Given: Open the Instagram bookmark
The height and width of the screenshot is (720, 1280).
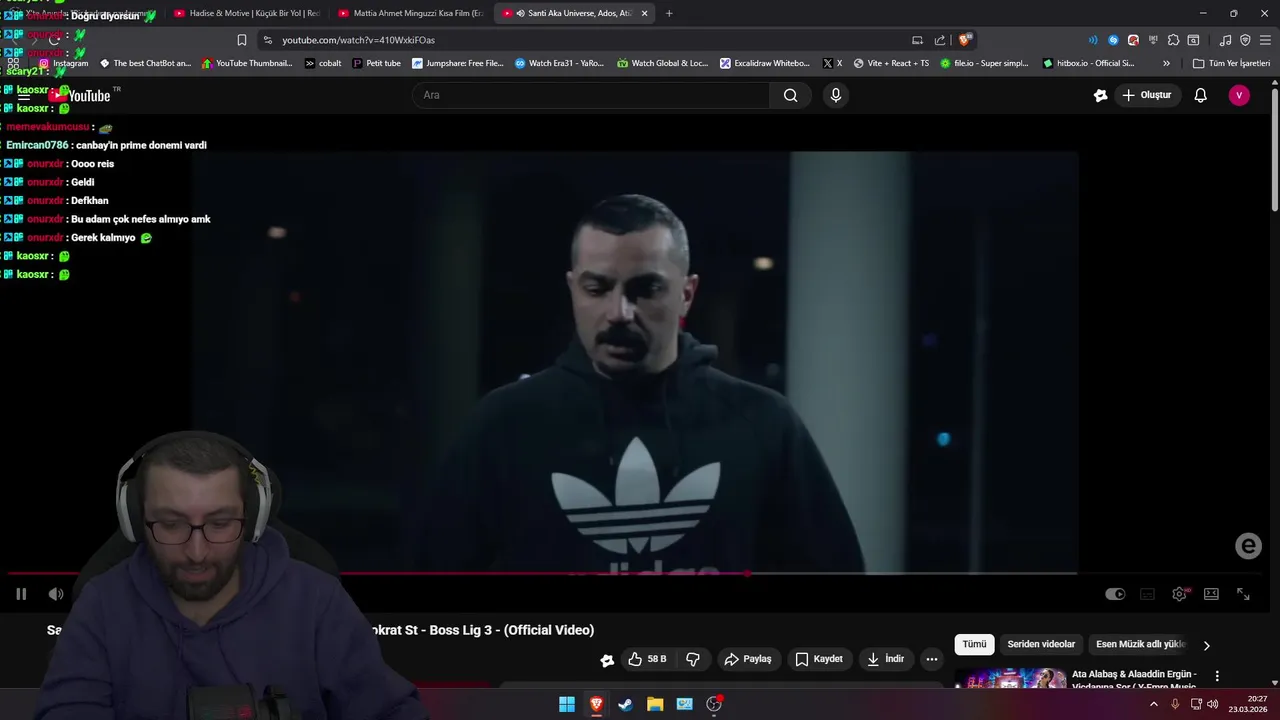Looking at the screenshot, I should (x=63, y=63).
